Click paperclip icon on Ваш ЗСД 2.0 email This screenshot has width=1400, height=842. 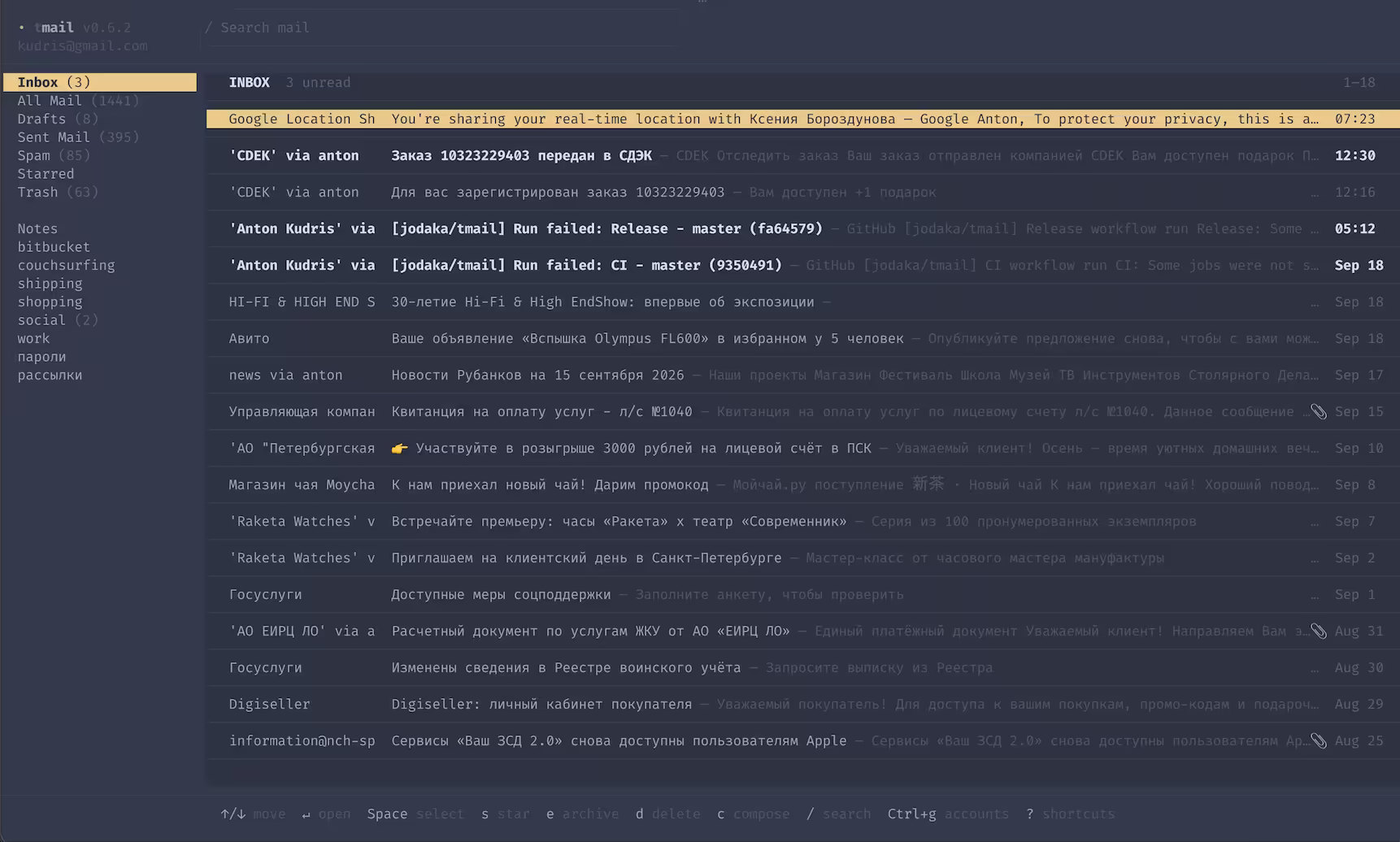click(x=1318, y=741)
